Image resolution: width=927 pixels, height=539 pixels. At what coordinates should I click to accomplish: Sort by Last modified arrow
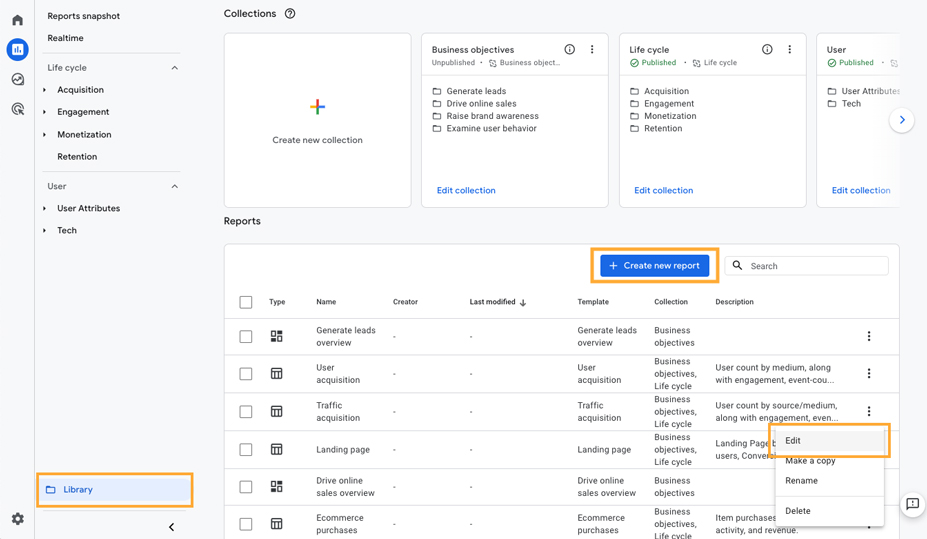pos(523,303)
